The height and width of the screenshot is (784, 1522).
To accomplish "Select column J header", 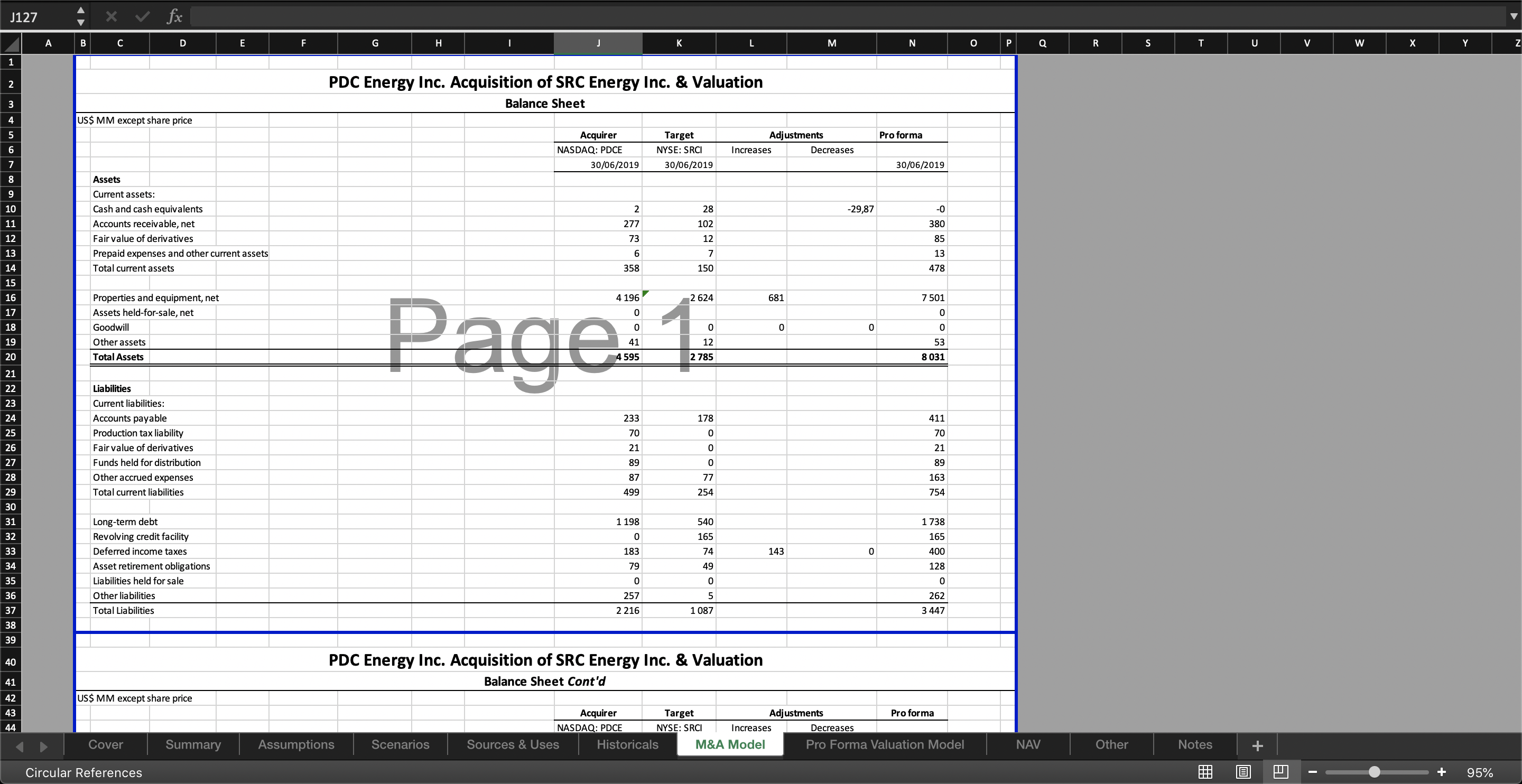I will 598,43.
